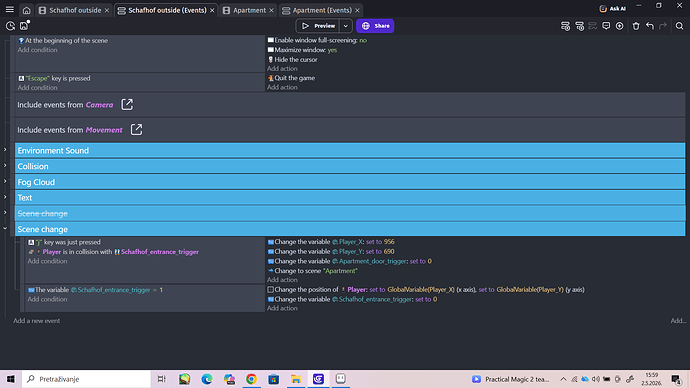Click Add condition under Escape key event
The width and height of the screenshot is (690, 388).
(37, 88)
